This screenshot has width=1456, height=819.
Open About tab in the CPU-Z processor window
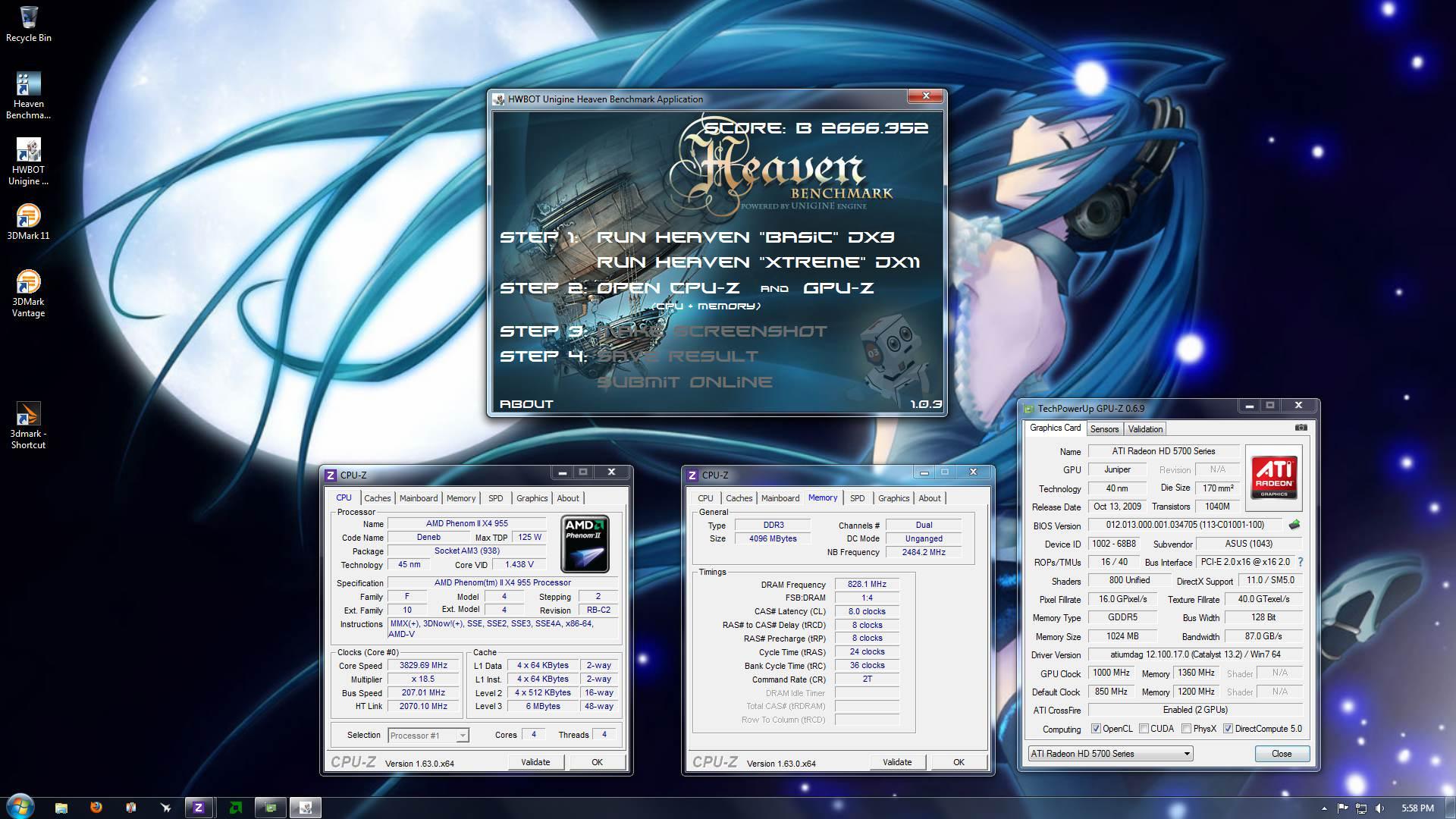568,498
